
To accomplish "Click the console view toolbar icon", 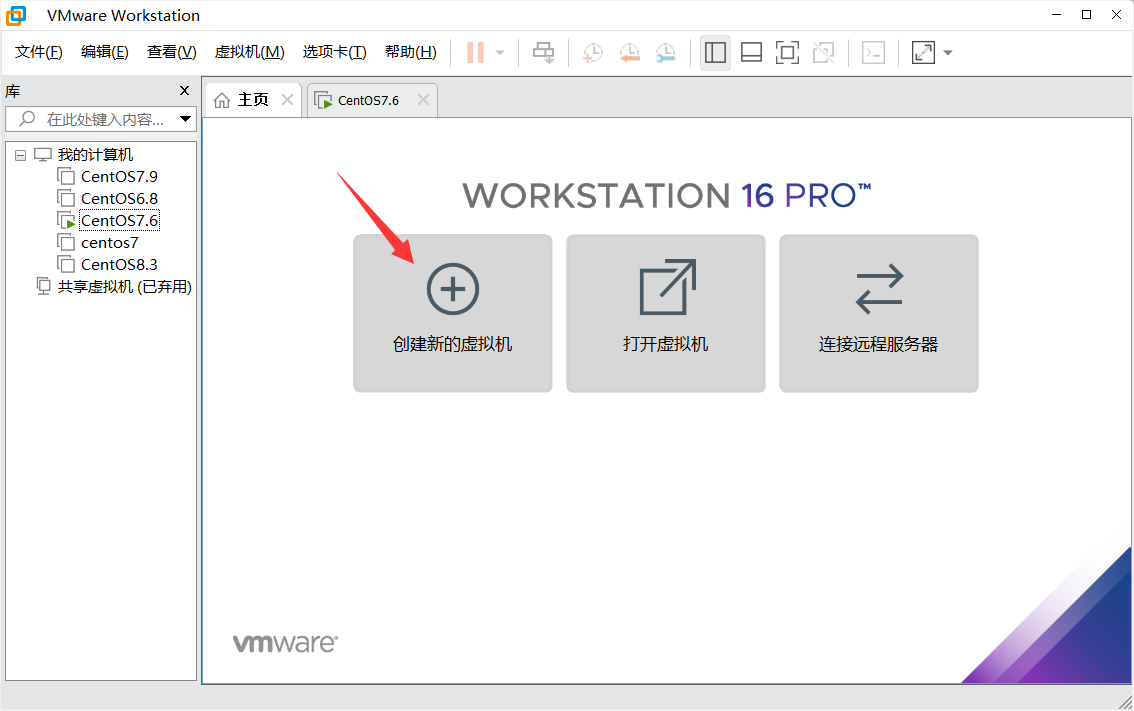I will point(874,52).
